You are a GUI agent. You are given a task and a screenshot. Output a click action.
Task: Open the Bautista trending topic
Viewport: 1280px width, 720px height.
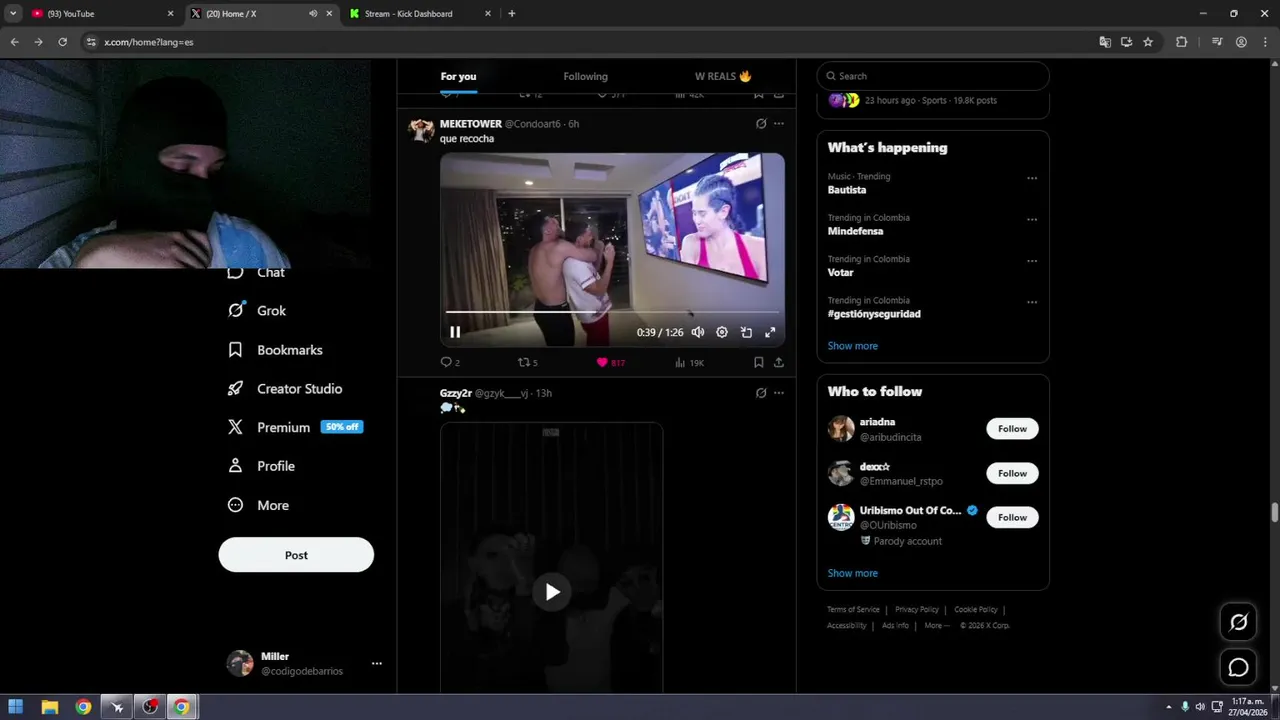(847, 189)
